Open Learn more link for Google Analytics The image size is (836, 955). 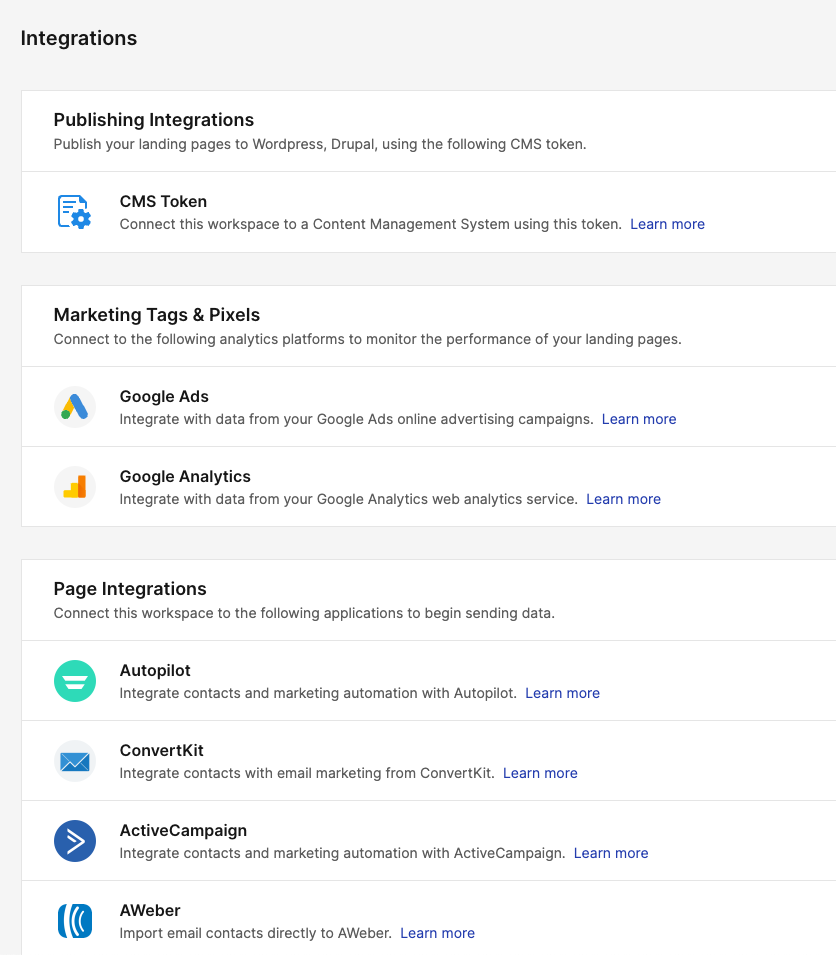pos(623,499)
